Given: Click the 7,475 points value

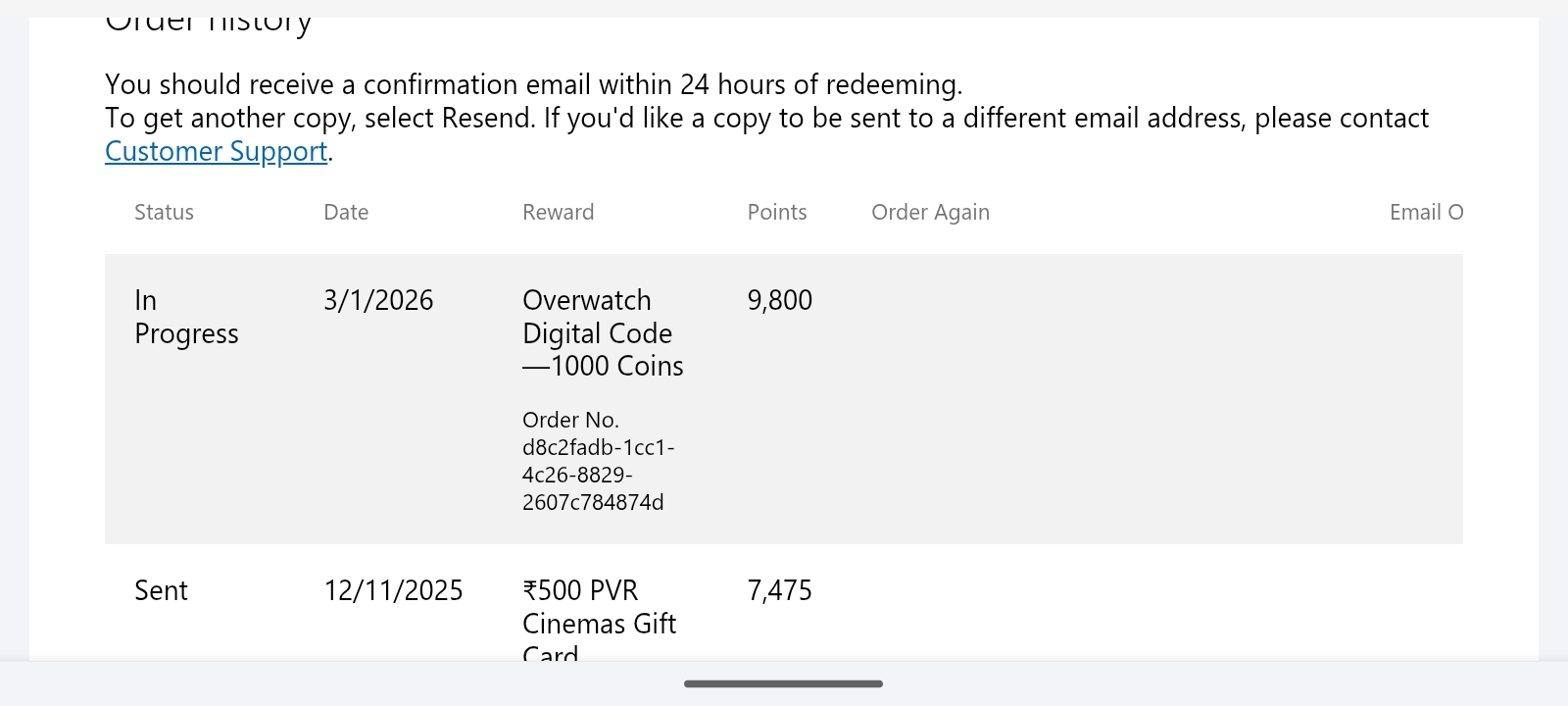Looking at the screenshot, I should click(779, 590).
